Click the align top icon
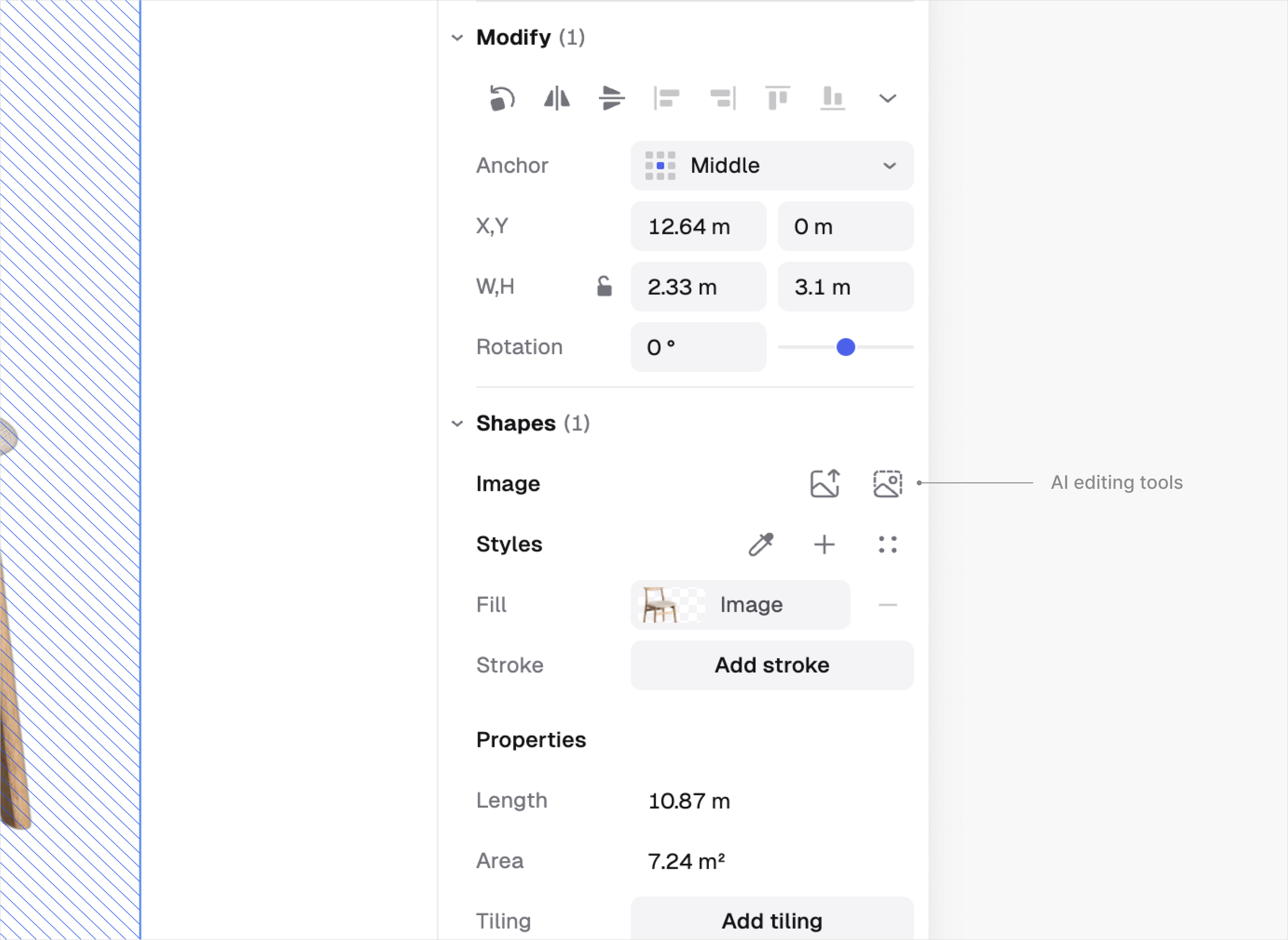The width and height of the screenshot is (1288, 940). pyautogui.click(x=777, y=99)
